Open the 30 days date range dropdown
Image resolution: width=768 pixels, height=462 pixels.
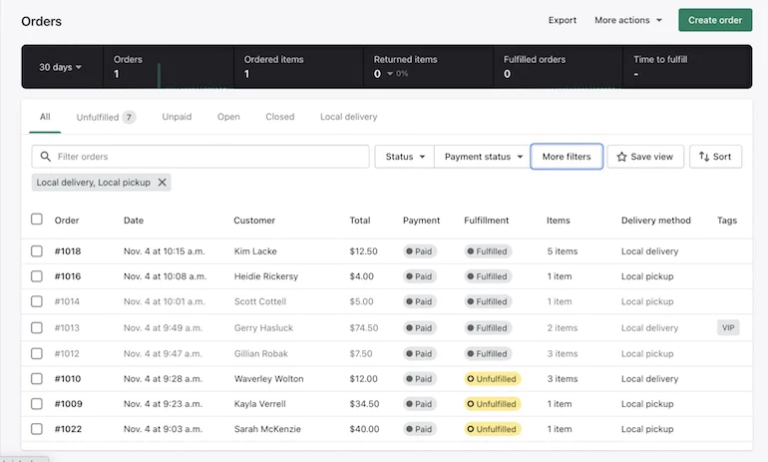click(x=60, y=67)
